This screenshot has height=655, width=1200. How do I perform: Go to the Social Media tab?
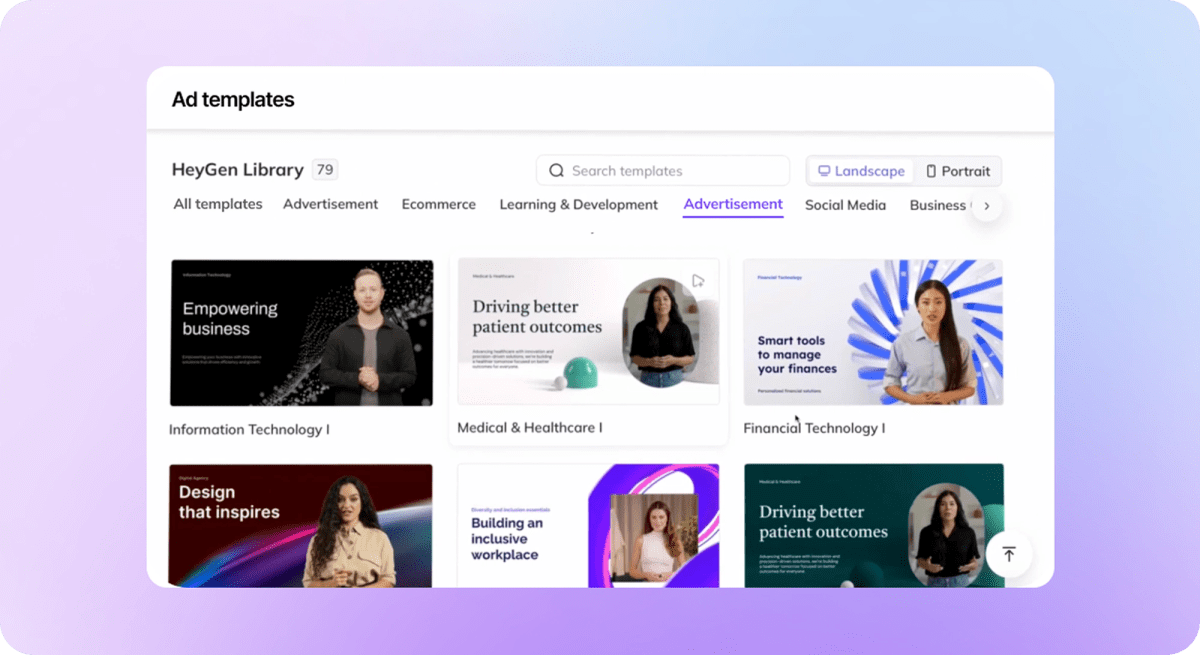coord(845,204)
